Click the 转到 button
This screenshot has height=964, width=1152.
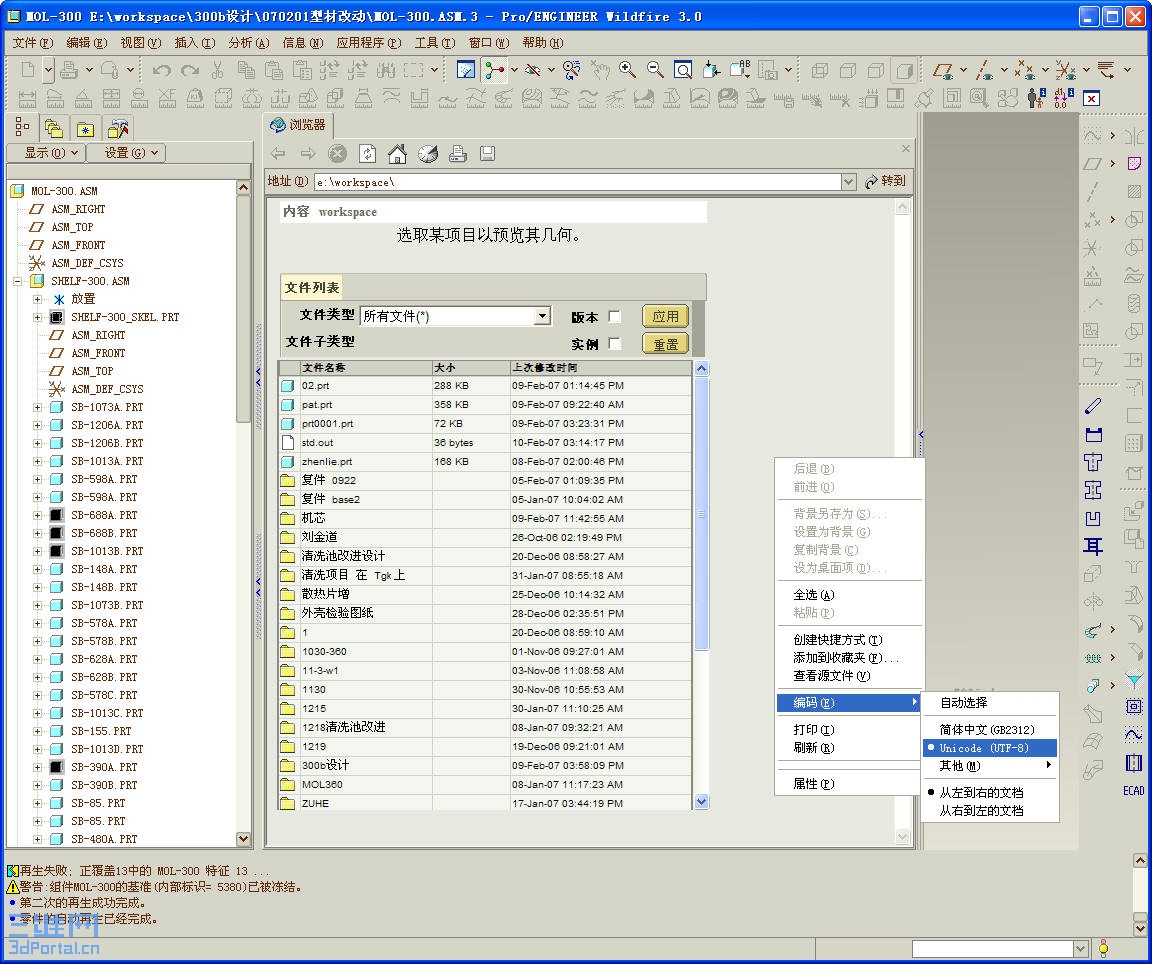tap(885, 181)
